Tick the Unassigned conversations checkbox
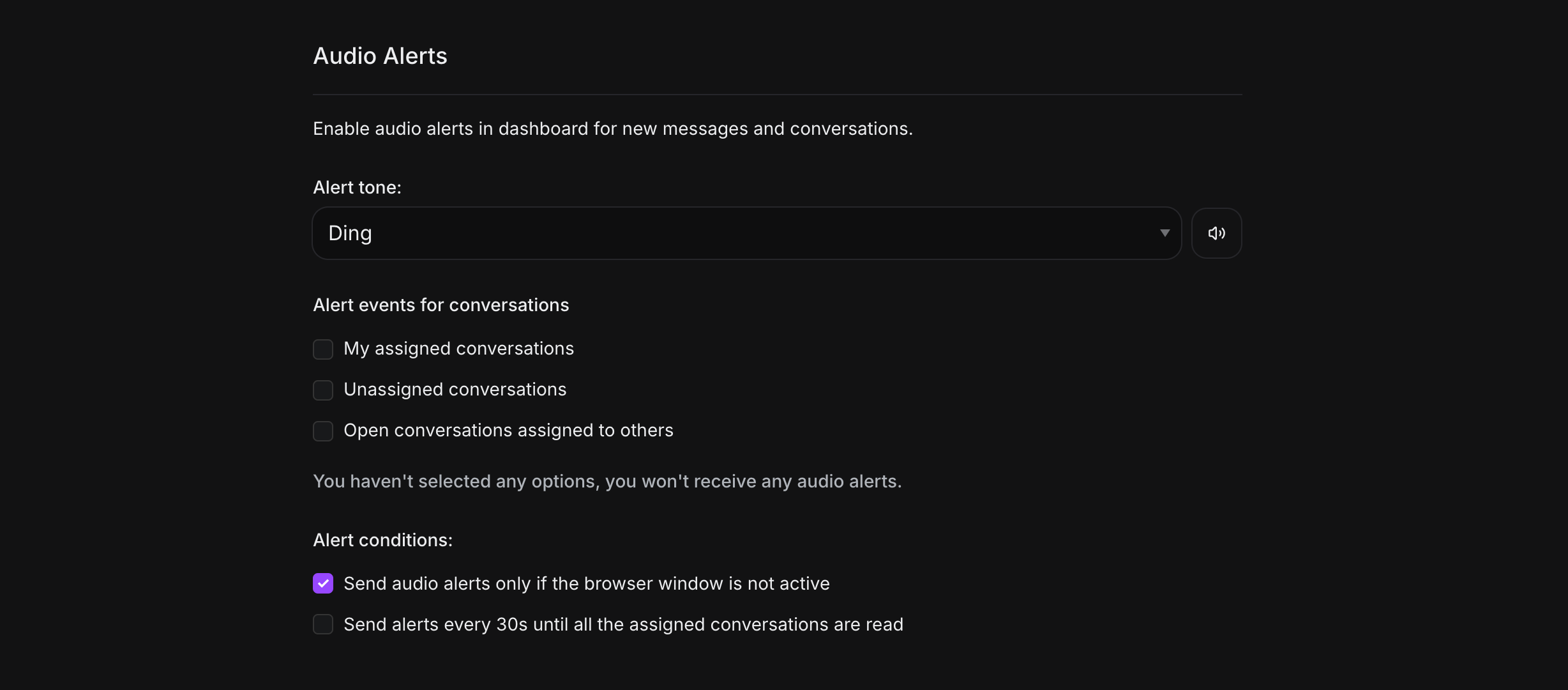 click(323, 390)
